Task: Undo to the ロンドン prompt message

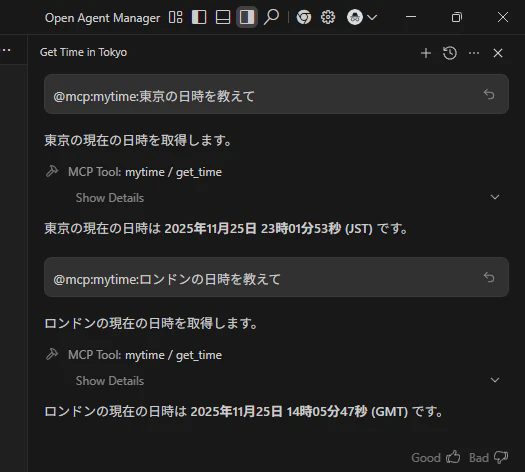Action: [x=489, y=277]
